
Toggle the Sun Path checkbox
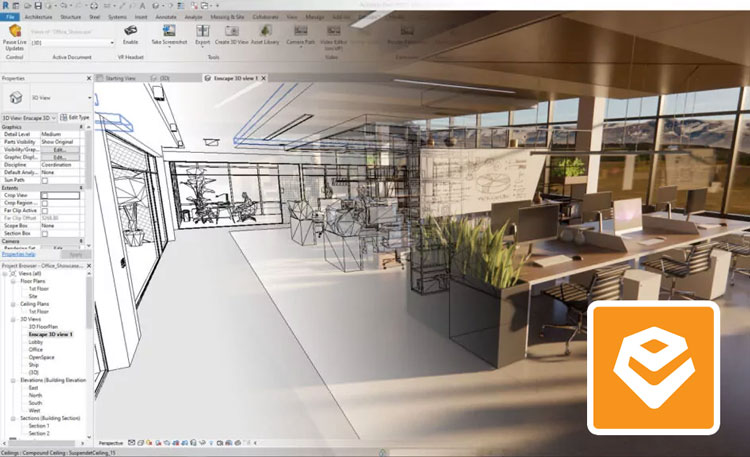click(x=44, y=180)
